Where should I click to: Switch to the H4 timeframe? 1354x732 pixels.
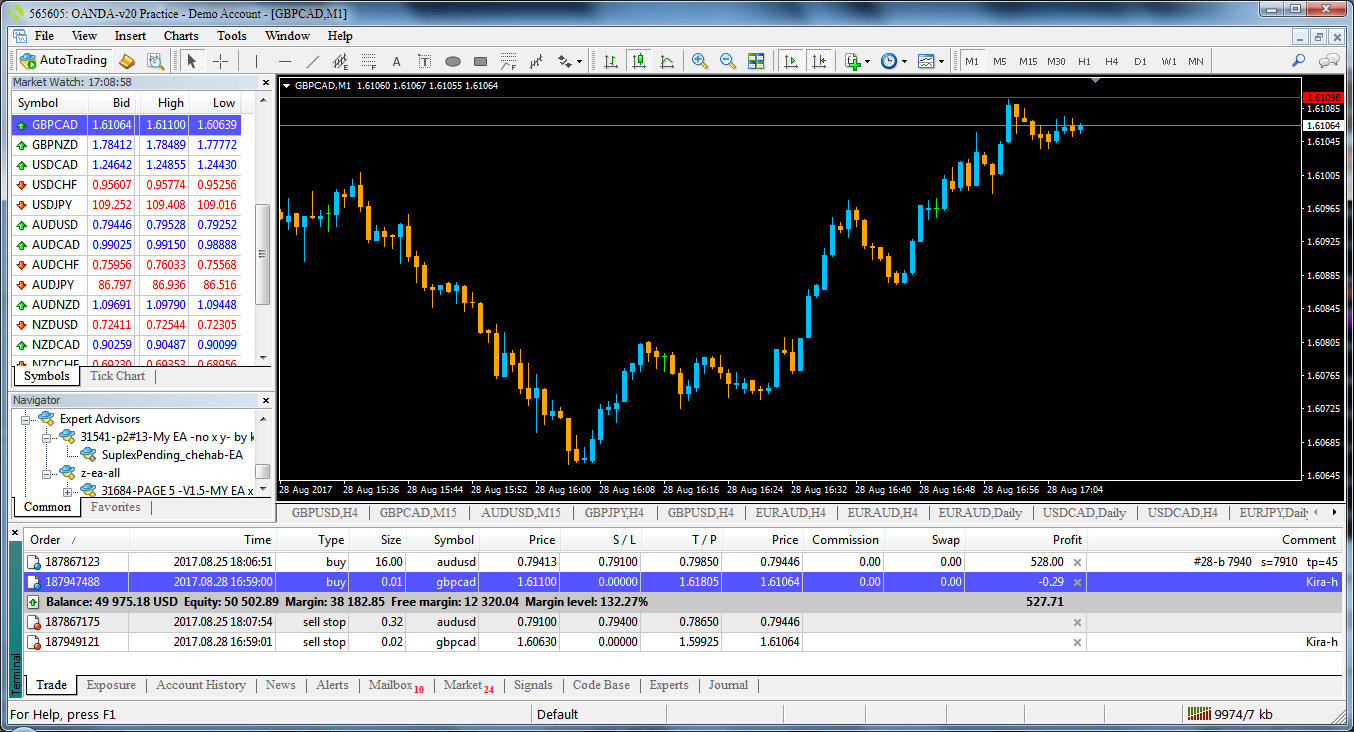click(1112, 61)
